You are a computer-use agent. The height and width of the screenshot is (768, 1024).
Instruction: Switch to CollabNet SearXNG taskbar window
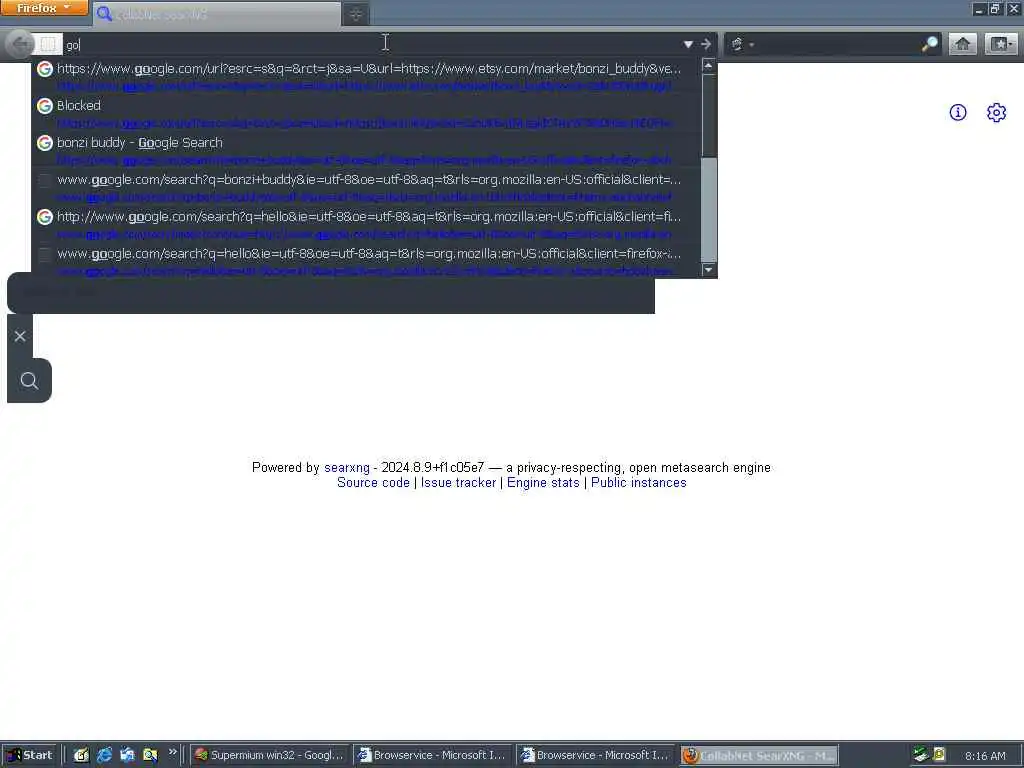[x=759, y=756]
